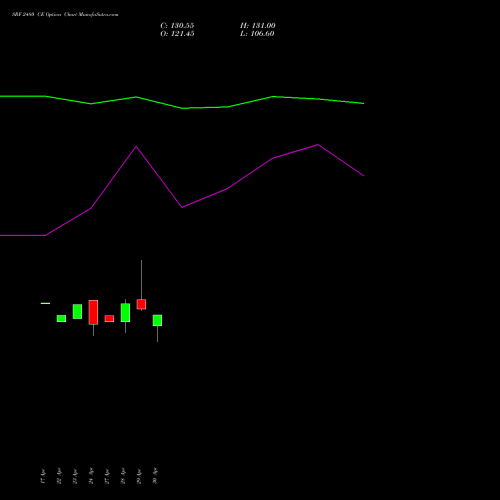Screen dimensions: 500x500
Task: Select the small flat dash candle at the far left
Action: 45,303
